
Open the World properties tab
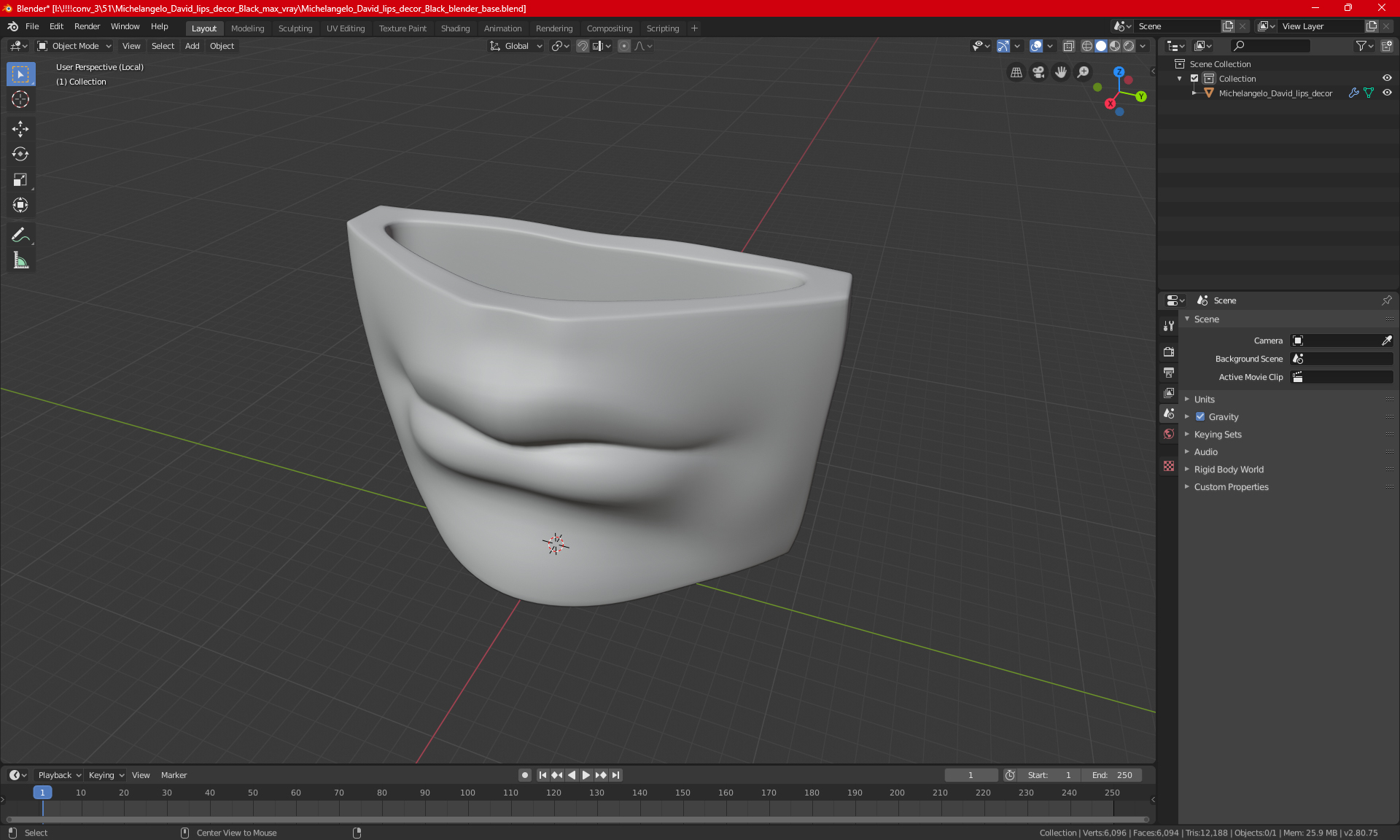(x=1169, y=434)
